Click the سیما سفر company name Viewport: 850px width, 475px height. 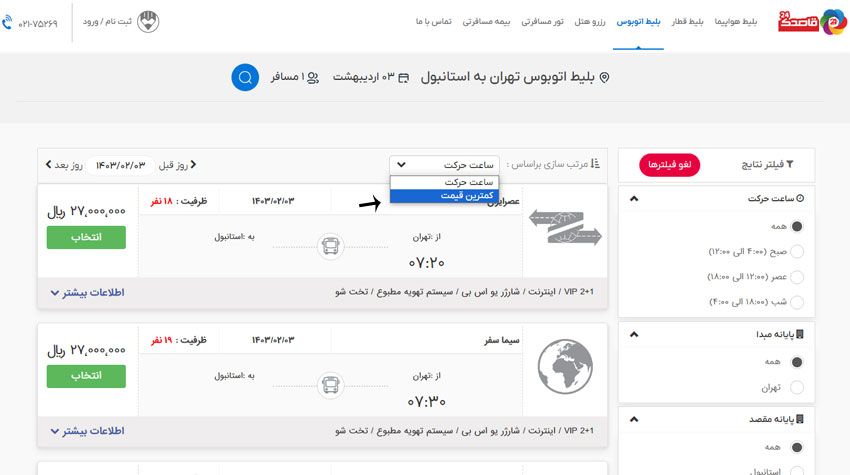click(x=501, y=340)
